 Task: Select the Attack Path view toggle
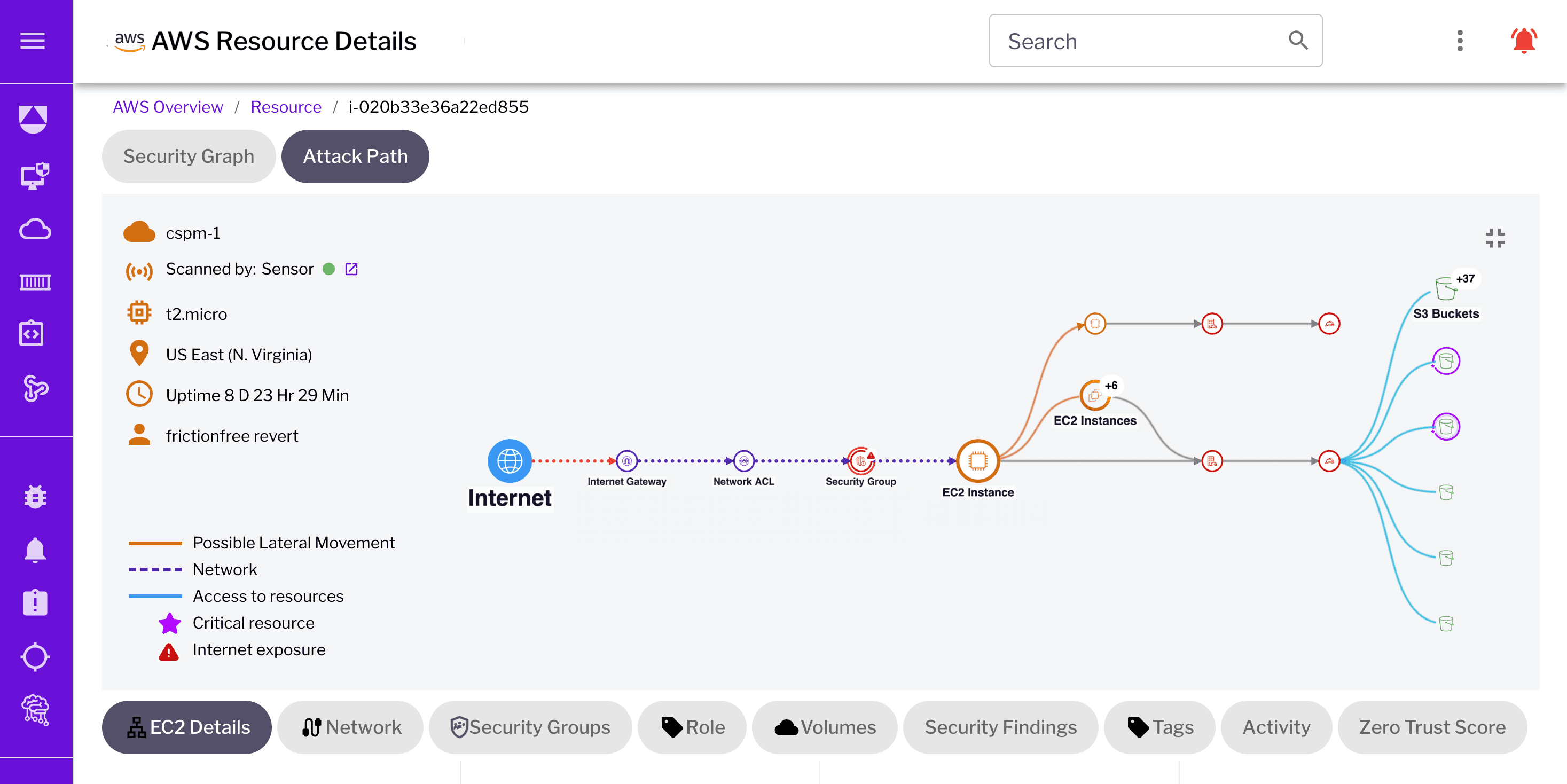tap(355, 156)
